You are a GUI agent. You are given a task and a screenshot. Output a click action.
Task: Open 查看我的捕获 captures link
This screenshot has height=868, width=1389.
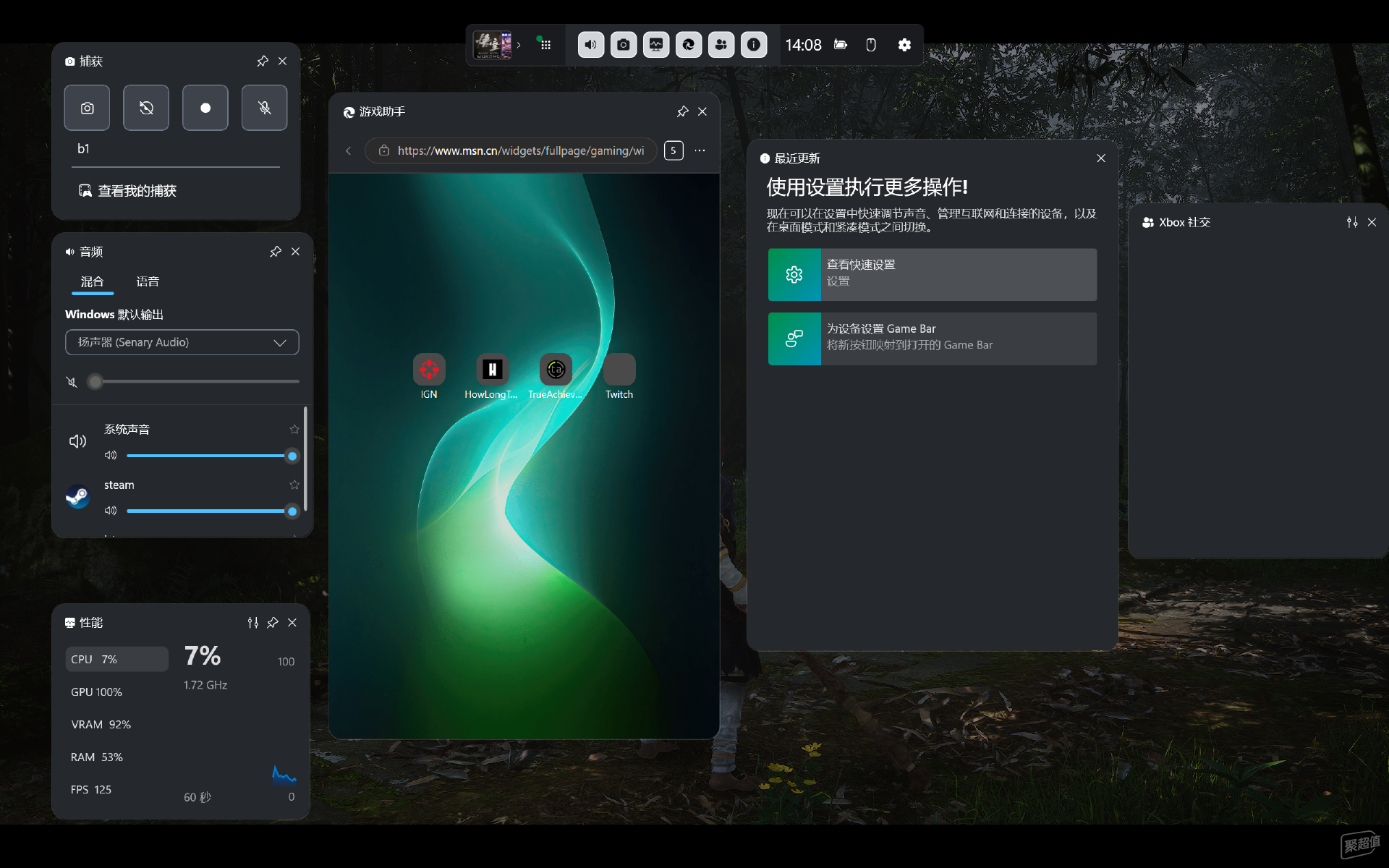point(128,191)
